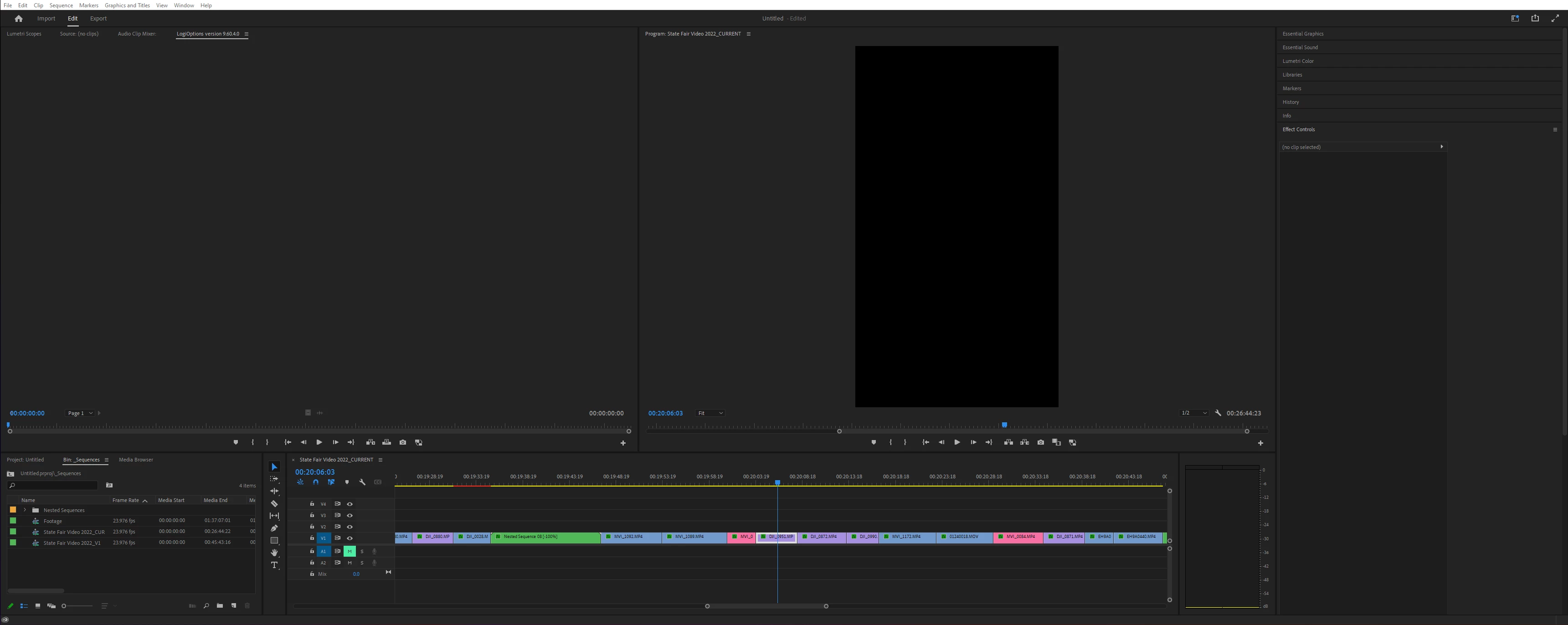The height and width of the screenshot is (625, 1568).
Task: Expand the Nested Sequences bin
Action: (x=24, y=510)
